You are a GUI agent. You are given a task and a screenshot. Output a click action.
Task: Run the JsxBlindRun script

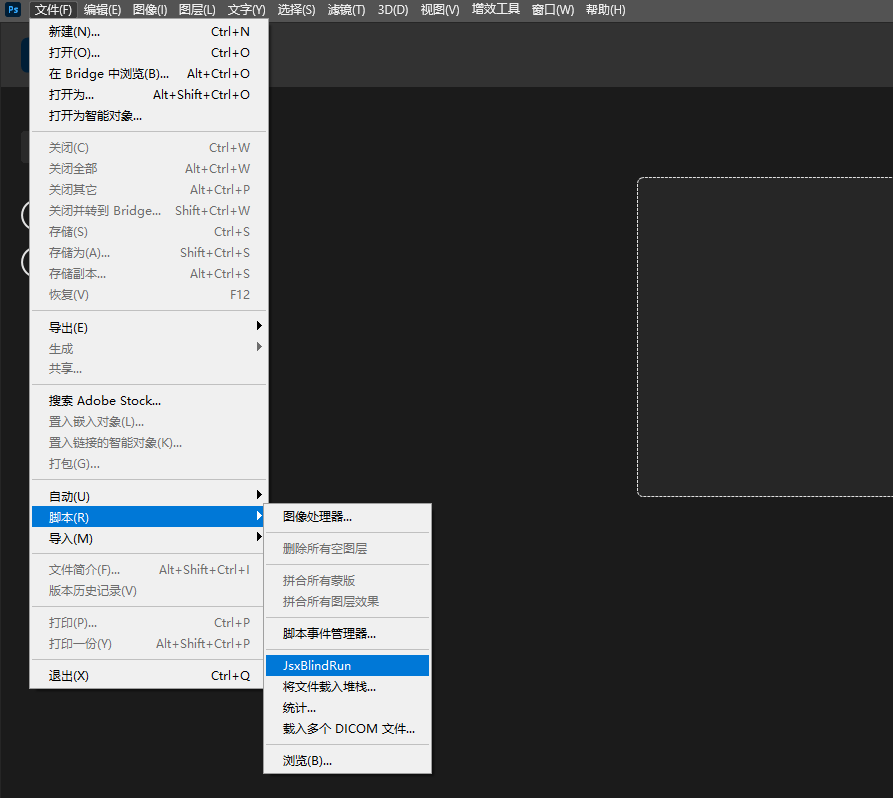pos(317,665)
